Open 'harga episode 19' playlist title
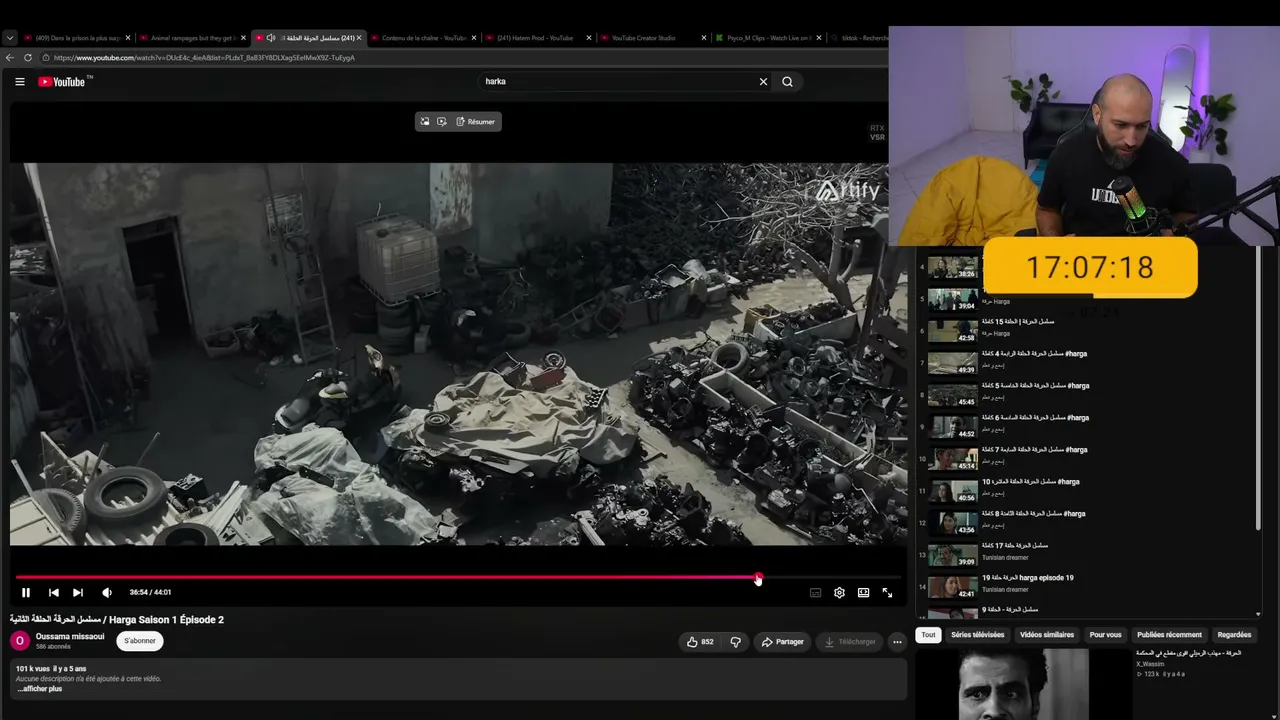 pyautogui.click(x=1027, y=578)
